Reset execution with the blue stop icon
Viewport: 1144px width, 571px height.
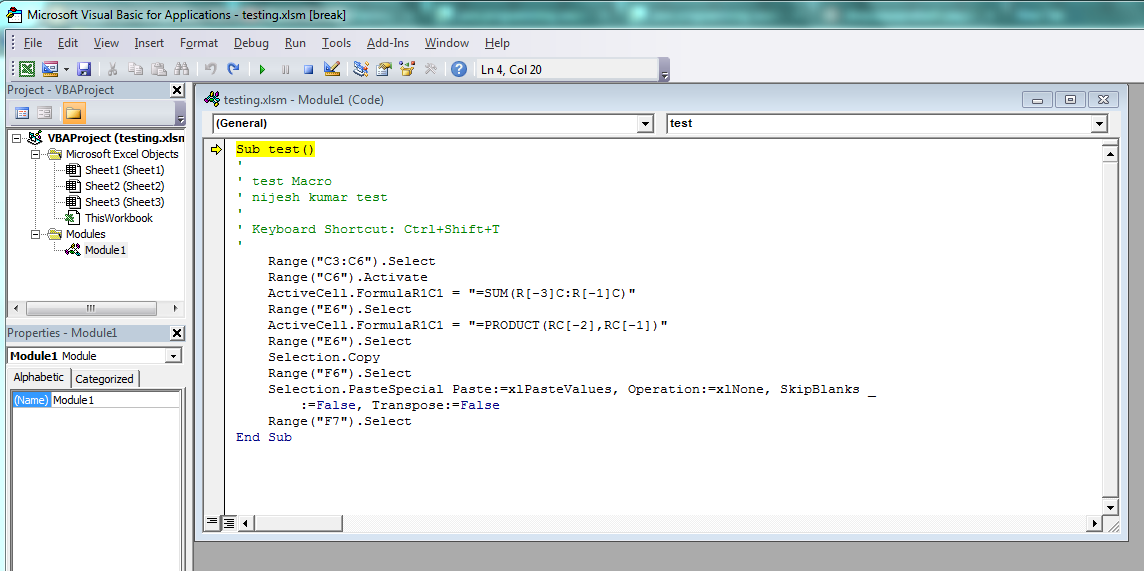tap(308, 70)
